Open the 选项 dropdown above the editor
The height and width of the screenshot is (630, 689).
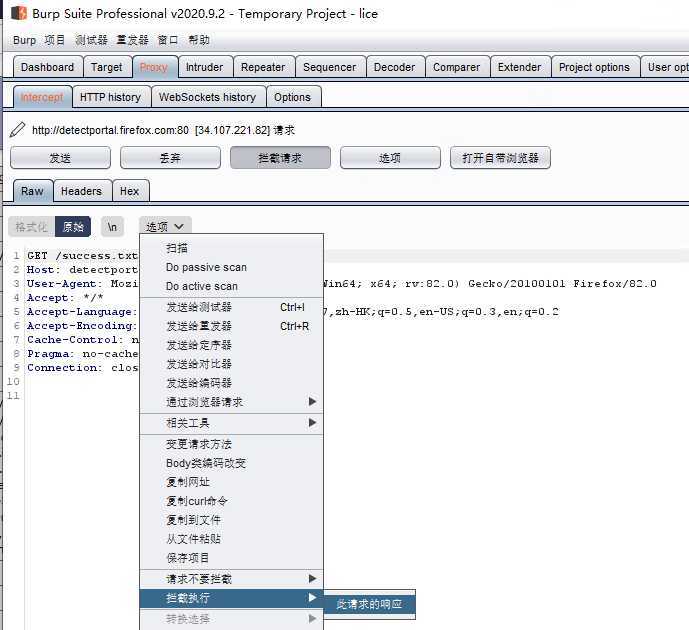point(165,227)
